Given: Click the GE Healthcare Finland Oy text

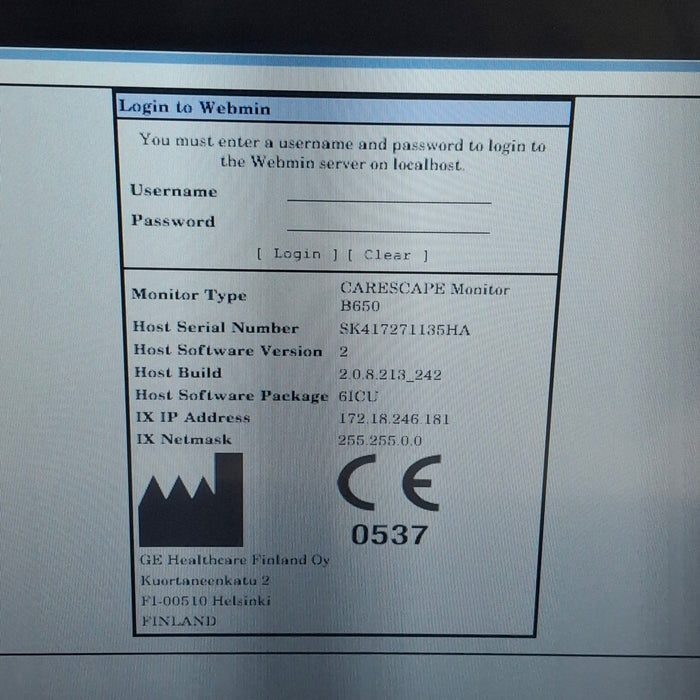Looking at the screenshot, I should 235,560.
